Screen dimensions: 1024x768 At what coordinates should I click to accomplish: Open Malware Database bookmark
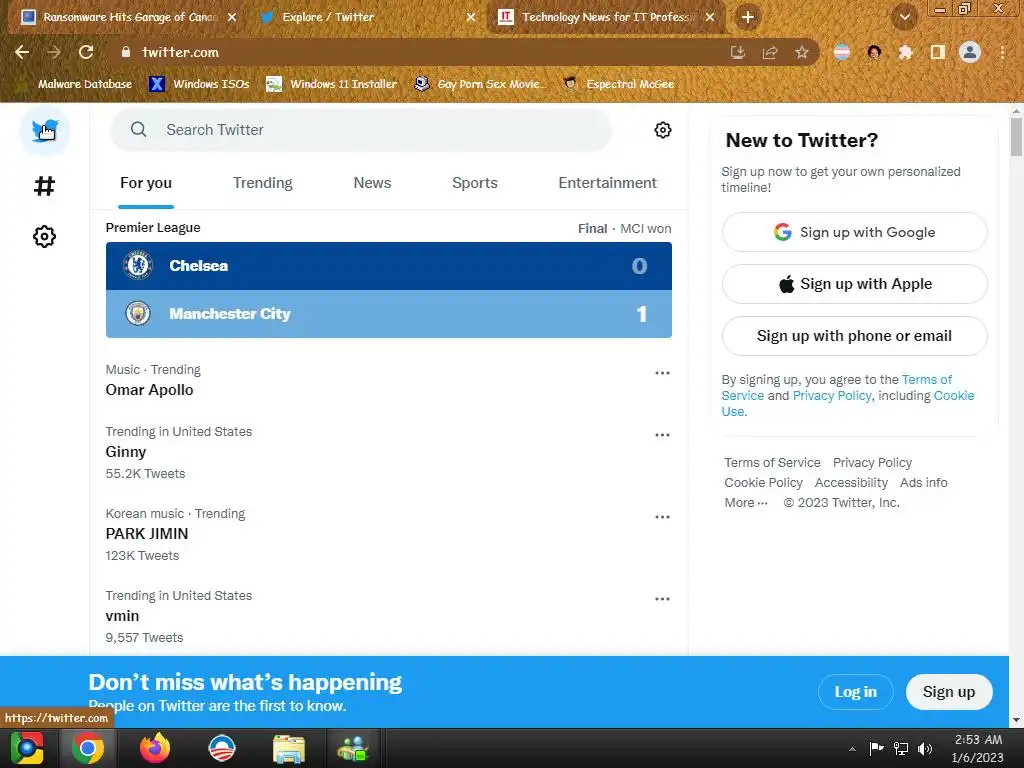pyautogui.click(x=76, y=84)
